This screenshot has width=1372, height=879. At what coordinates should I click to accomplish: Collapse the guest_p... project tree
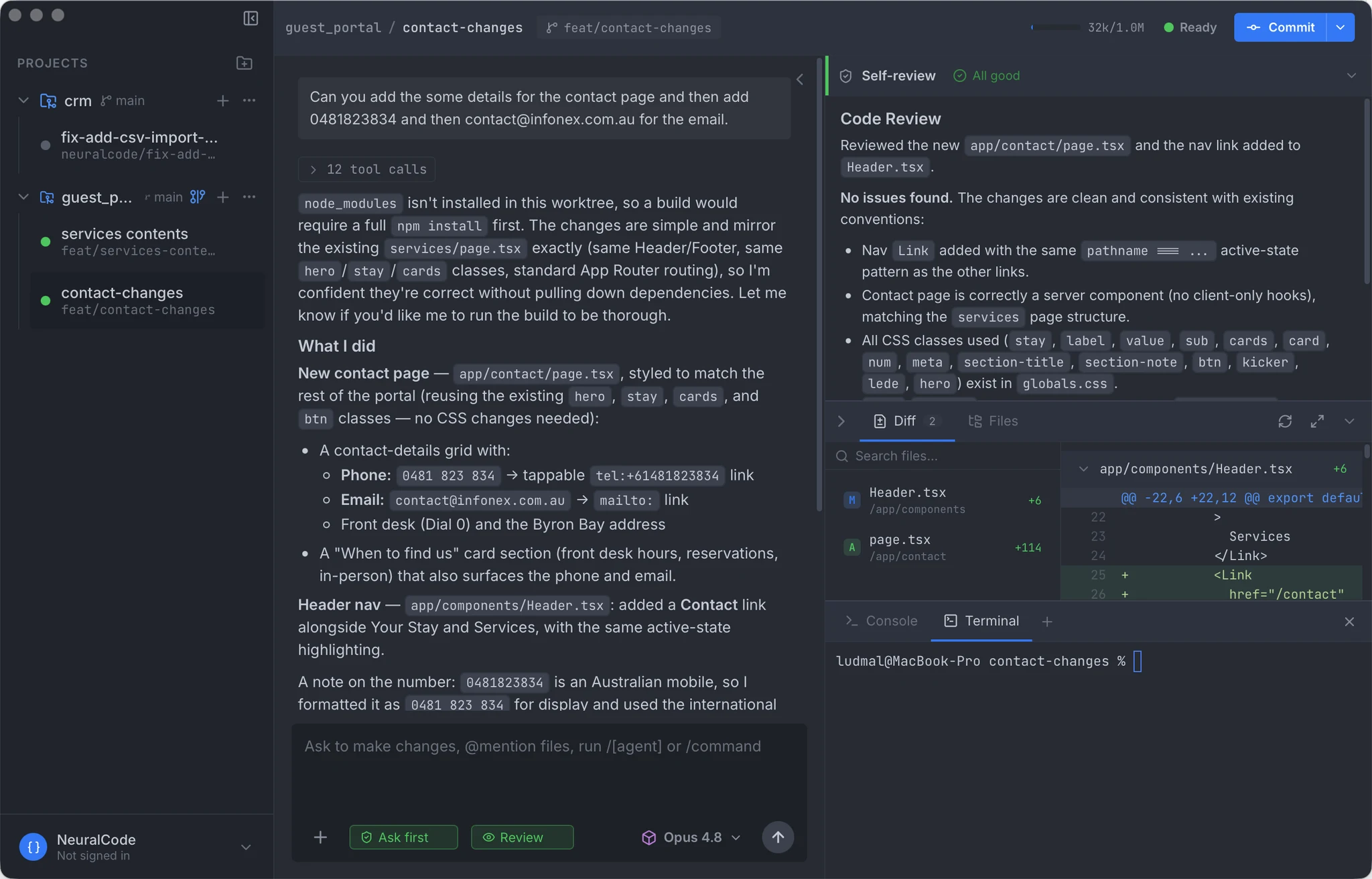click(x=23, y=197)
